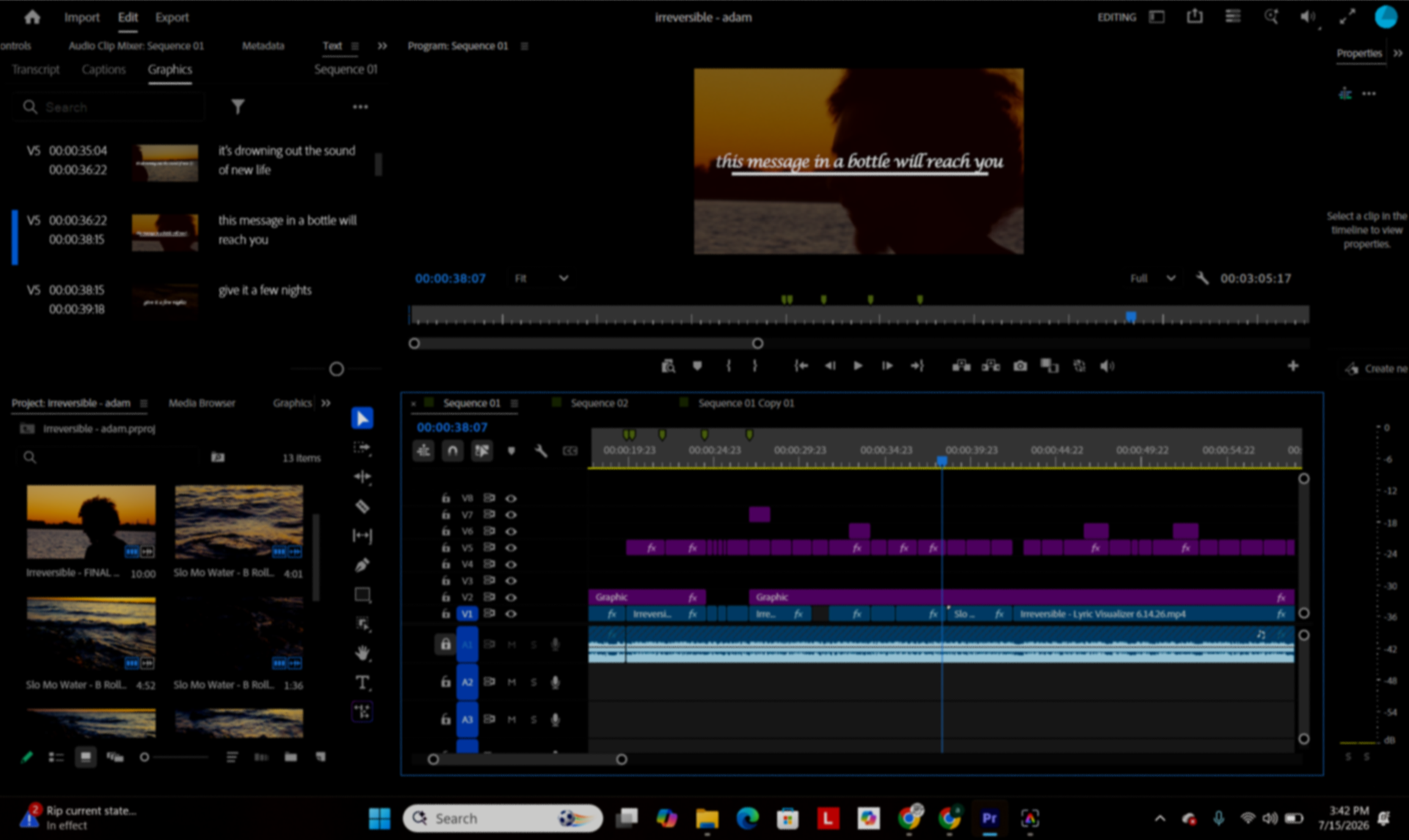The image size is (1409, 840).
Task: Switch to the Export tab
Action: coord(172,17)
